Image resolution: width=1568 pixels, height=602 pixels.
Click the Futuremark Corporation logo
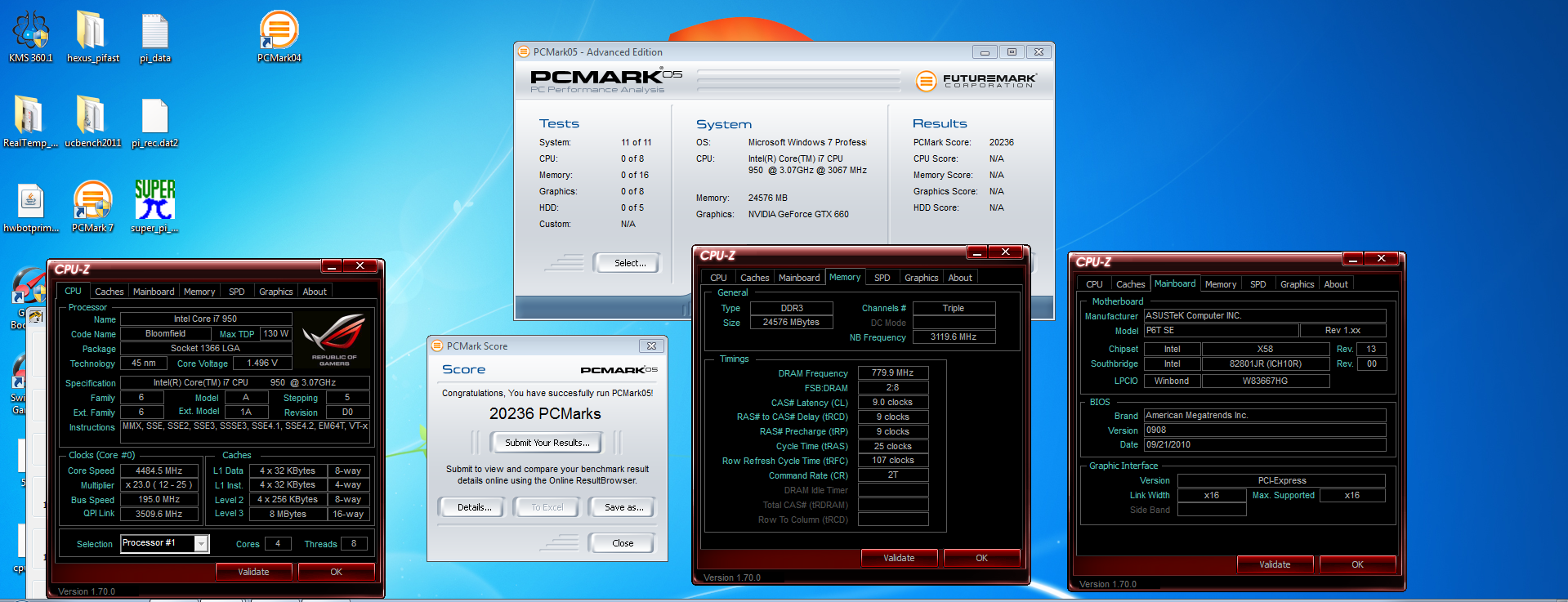coord(976,80)
